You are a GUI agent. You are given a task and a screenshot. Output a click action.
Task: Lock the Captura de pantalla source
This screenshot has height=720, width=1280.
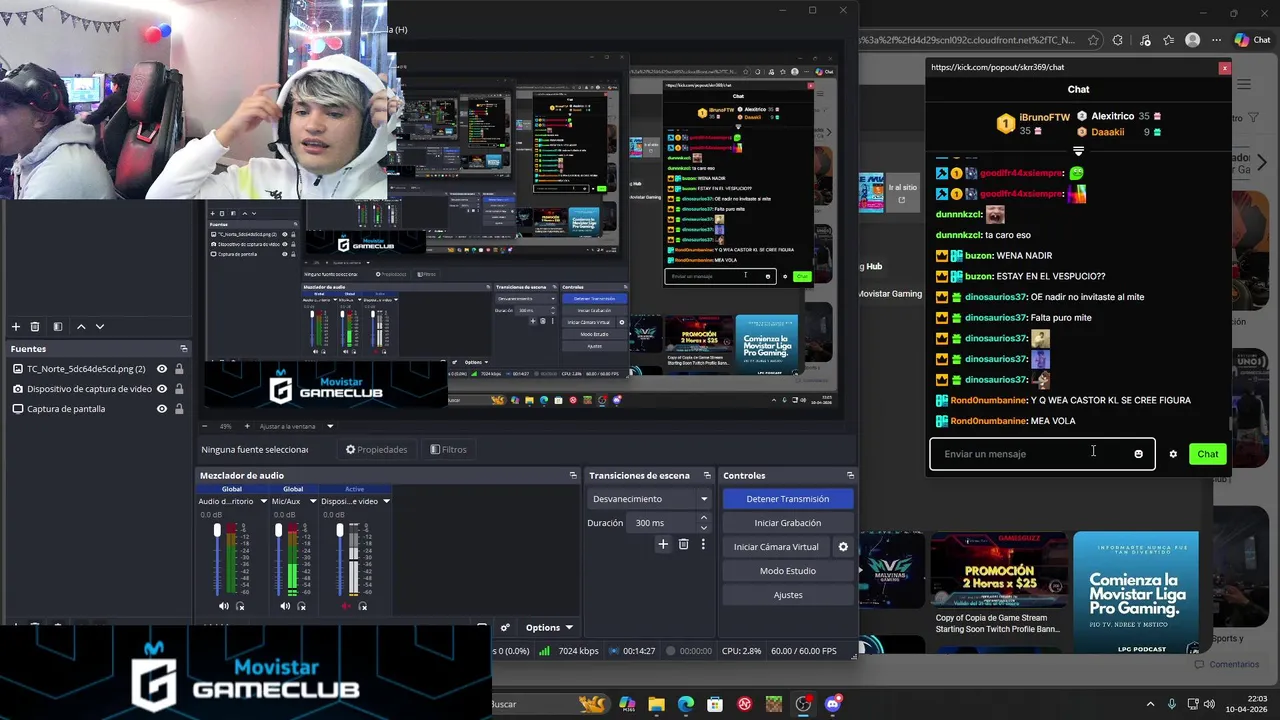[x=179, y=409]
